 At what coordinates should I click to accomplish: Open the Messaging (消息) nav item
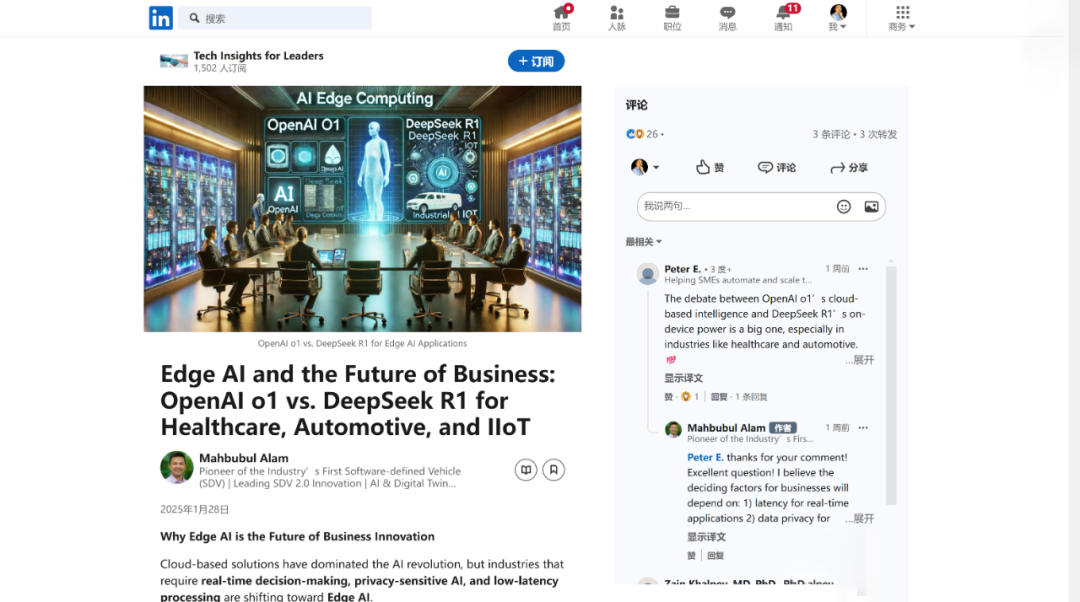(x=727, y=18)
